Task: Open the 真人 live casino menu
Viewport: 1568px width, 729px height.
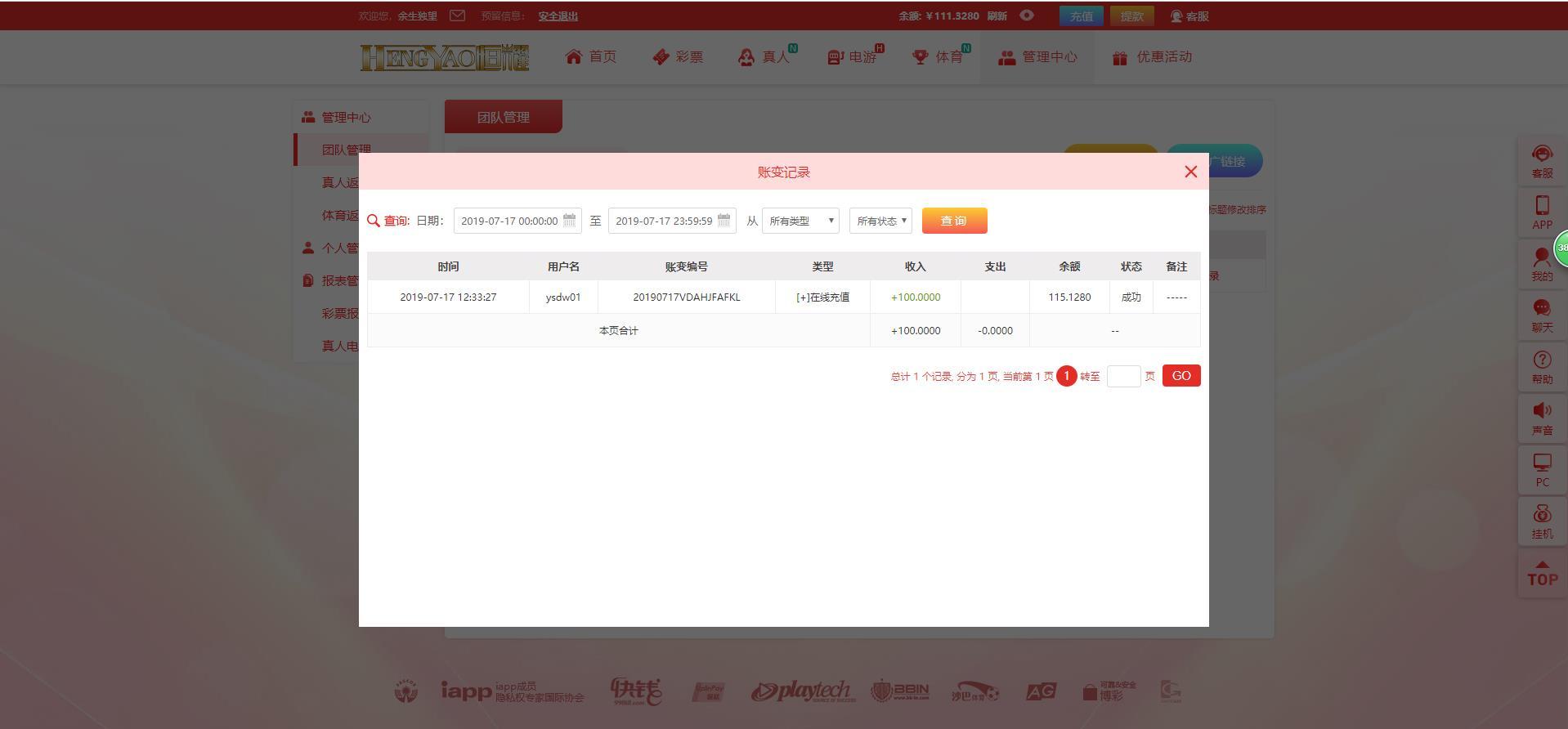Action: 764,56
